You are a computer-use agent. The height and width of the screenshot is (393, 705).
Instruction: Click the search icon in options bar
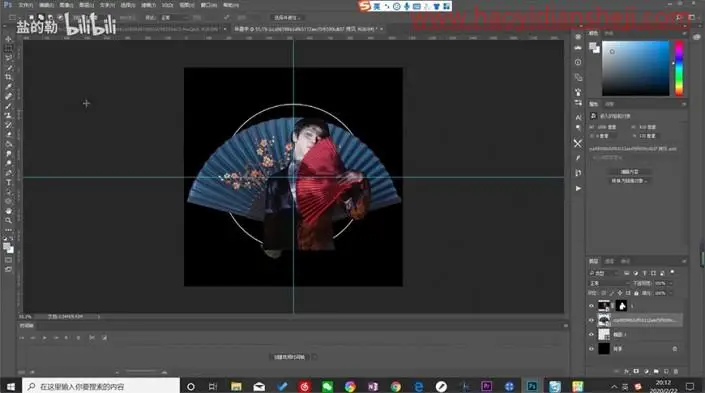(x=678, y=17)
